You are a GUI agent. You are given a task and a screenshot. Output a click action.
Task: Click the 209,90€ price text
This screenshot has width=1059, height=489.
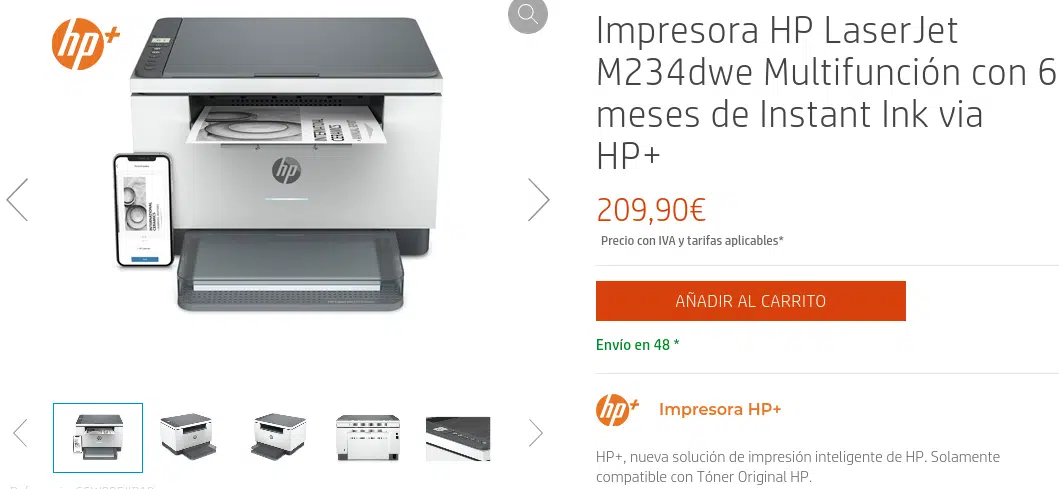point(651,210)
